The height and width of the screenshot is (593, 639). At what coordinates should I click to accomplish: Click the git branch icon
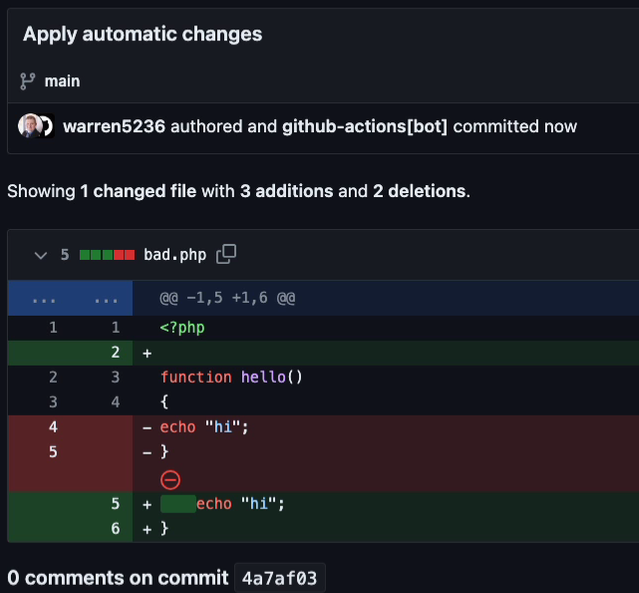(x=28, y=81)
